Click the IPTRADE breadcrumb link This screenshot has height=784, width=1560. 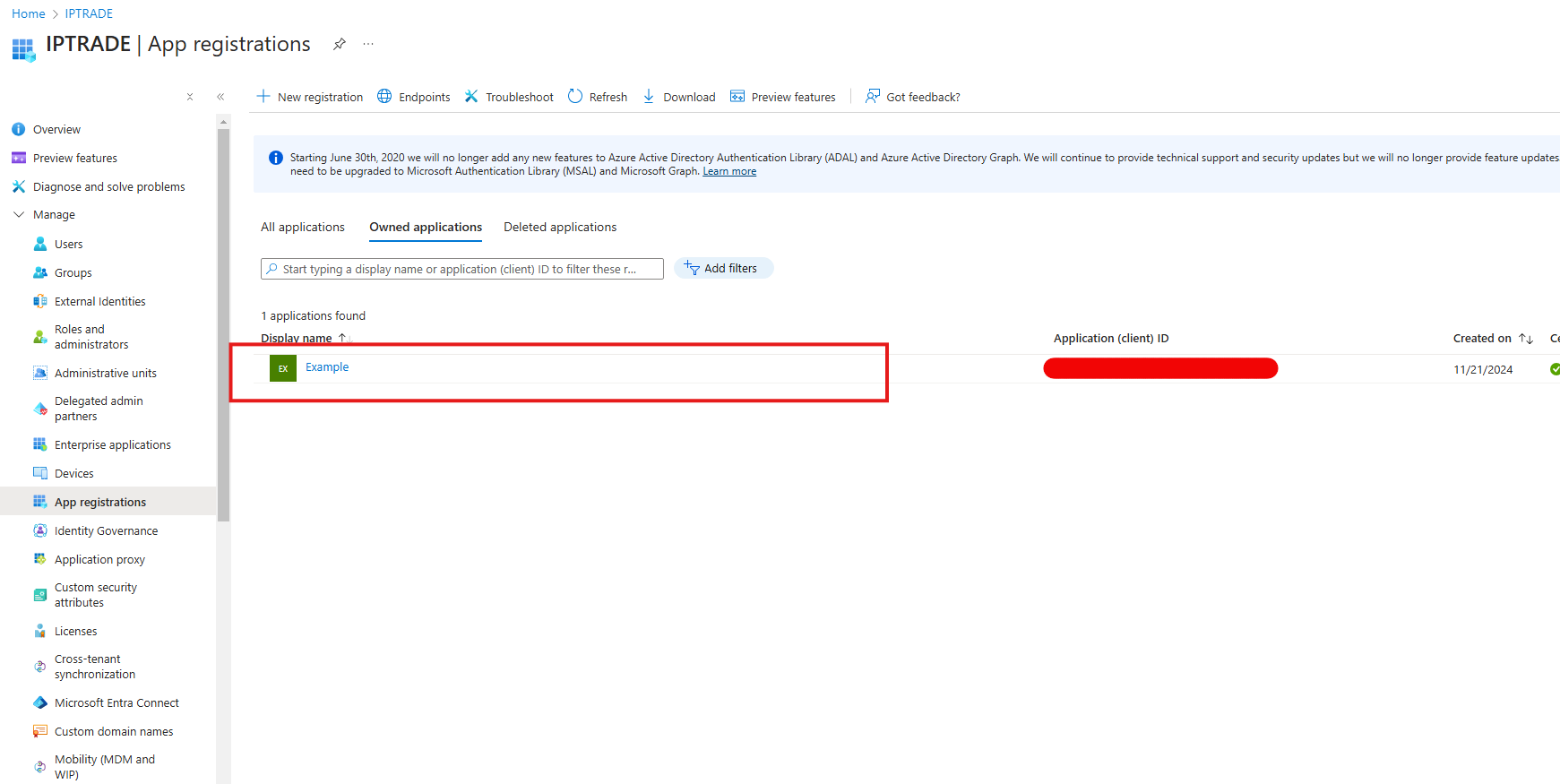[89, 13]
